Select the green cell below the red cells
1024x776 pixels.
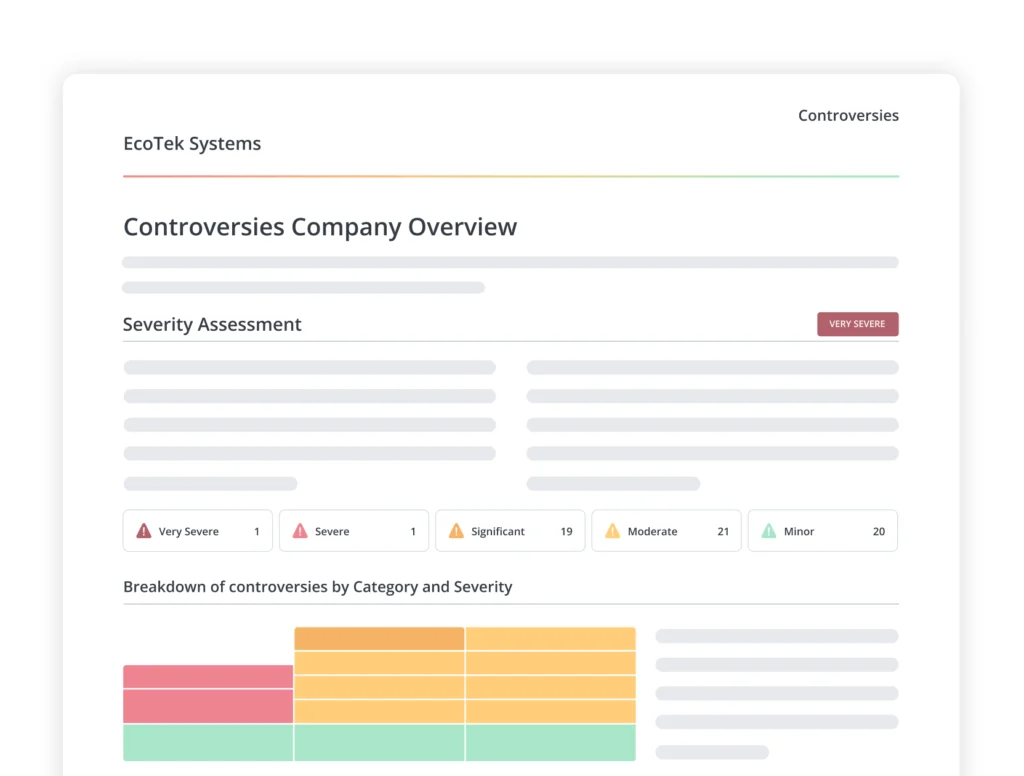click(x=208, y=743)
